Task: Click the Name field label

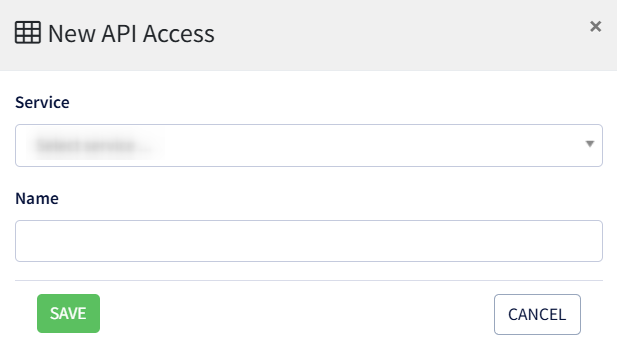Action: pyautogui.click(x=37, y=198)
